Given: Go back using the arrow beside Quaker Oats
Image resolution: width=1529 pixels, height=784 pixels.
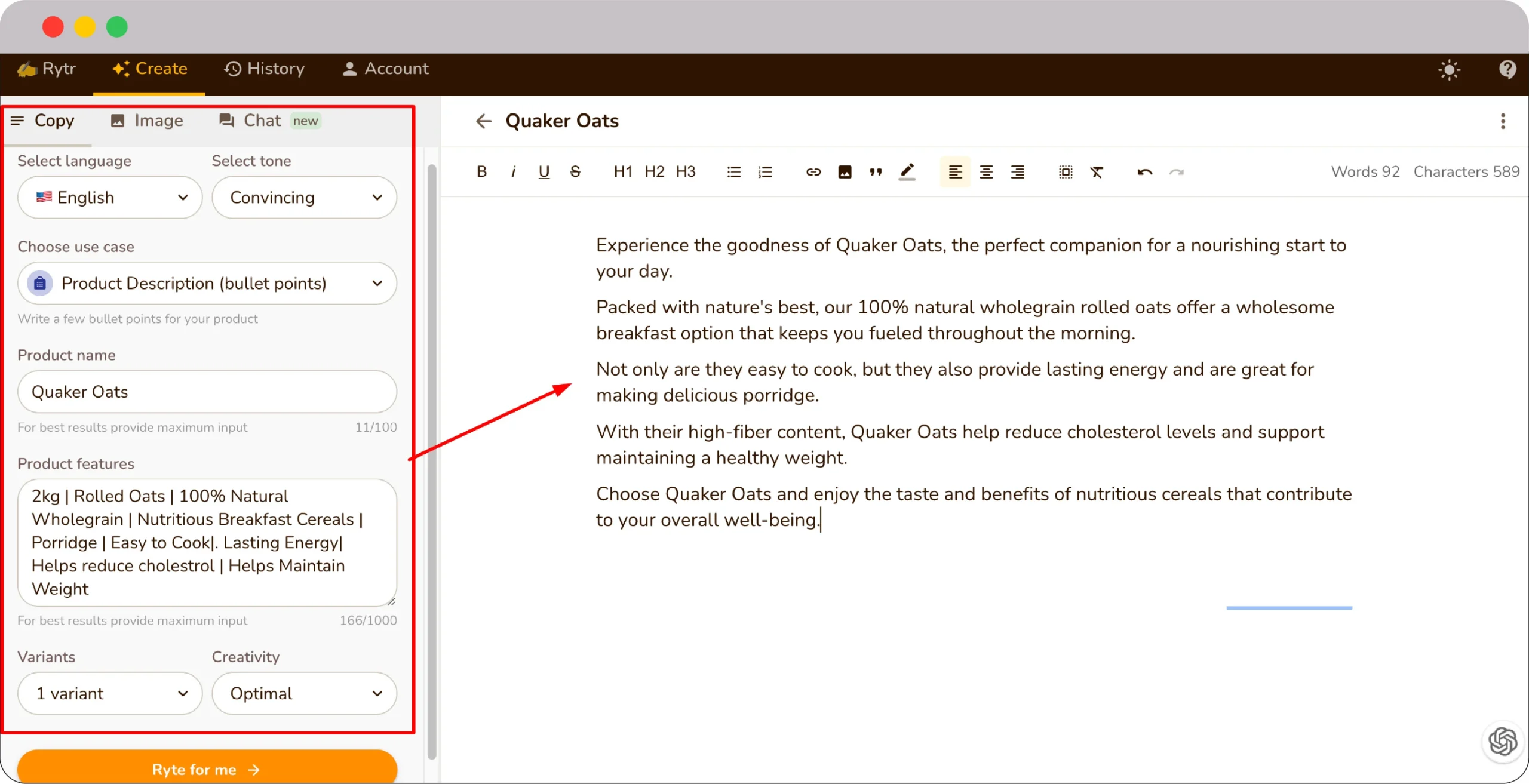Looking at the screenshot, I should (483, 121).
